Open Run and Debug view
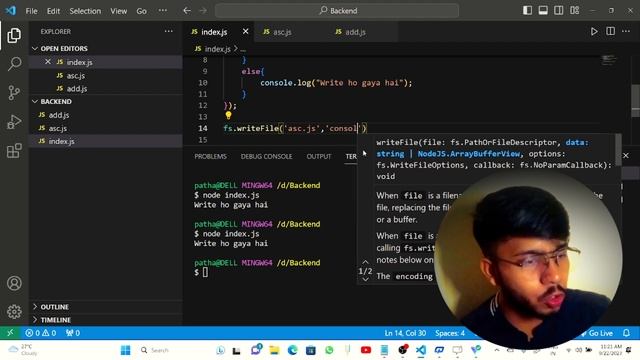This screenshot has width=640, height=360. [14, 122]
